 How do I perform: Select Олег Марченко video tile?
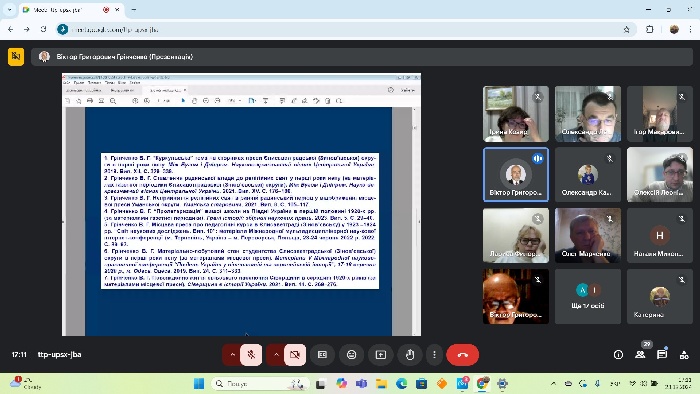tap(588, 235)
